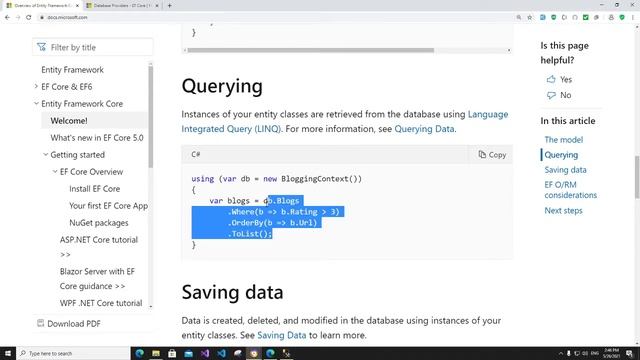640x360 pixels.
Task: Open File Explorer from taskbar
Action: click(156, 353)
